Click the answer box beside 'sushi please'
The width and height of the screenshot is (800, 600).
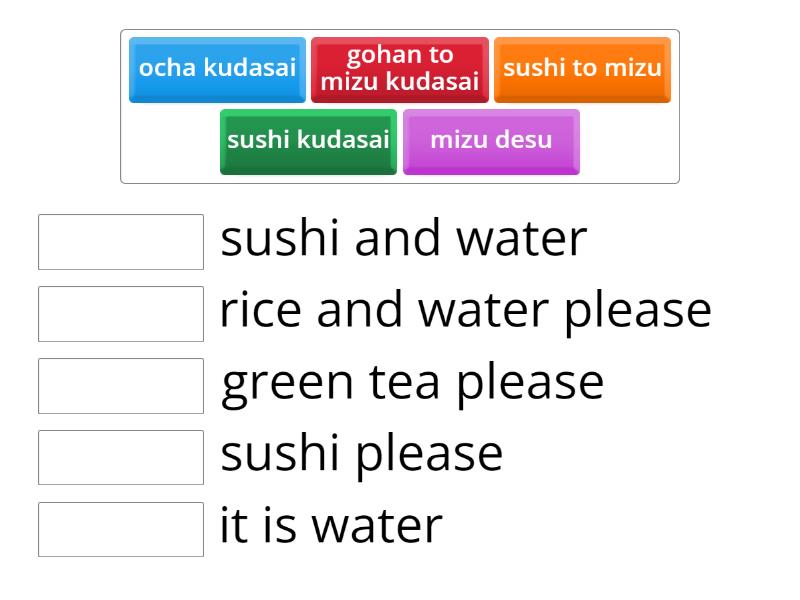tap(120, 456)
